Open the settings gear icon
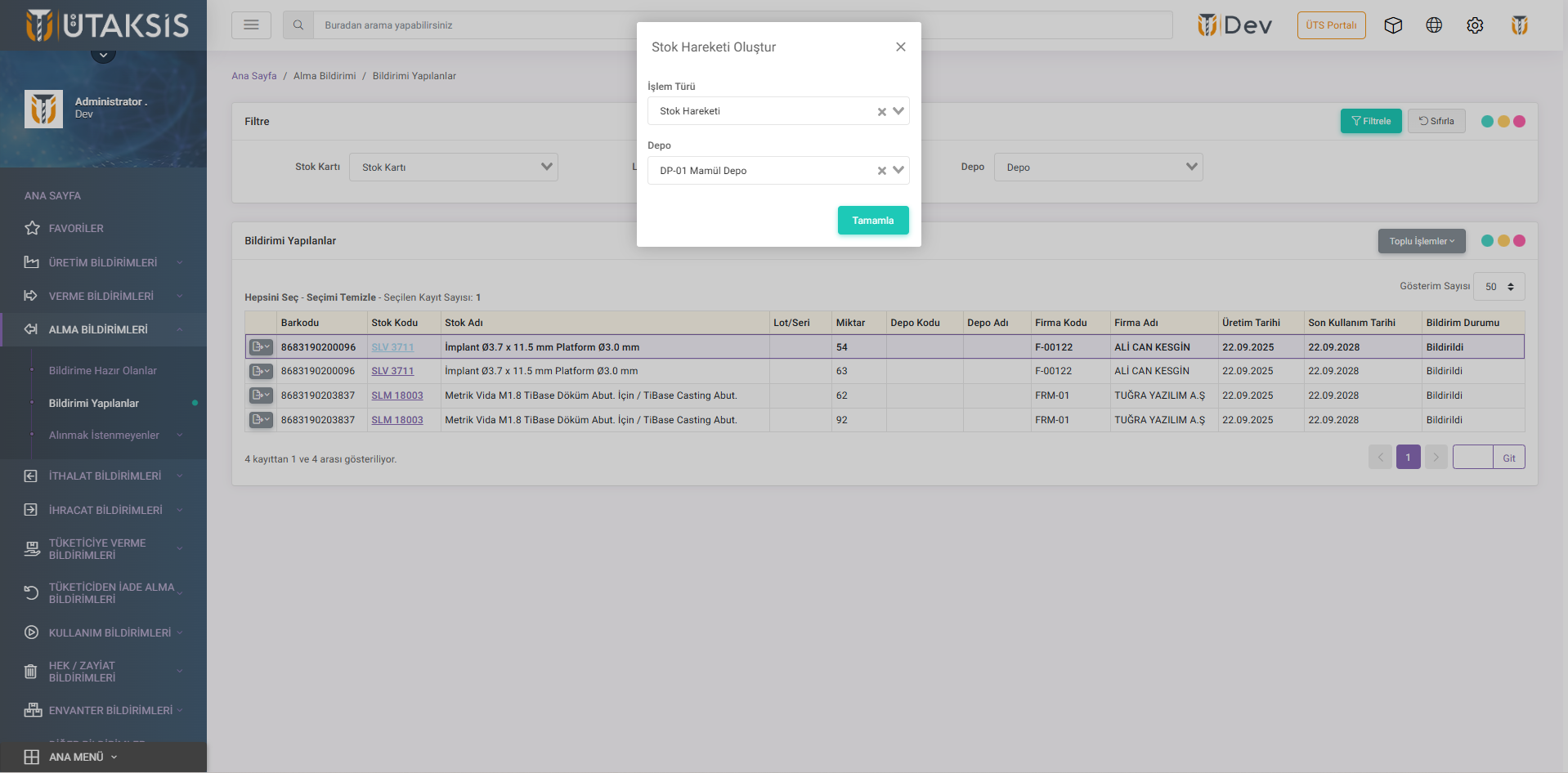Viewport: 1568px width, 773px height. 1475,25
